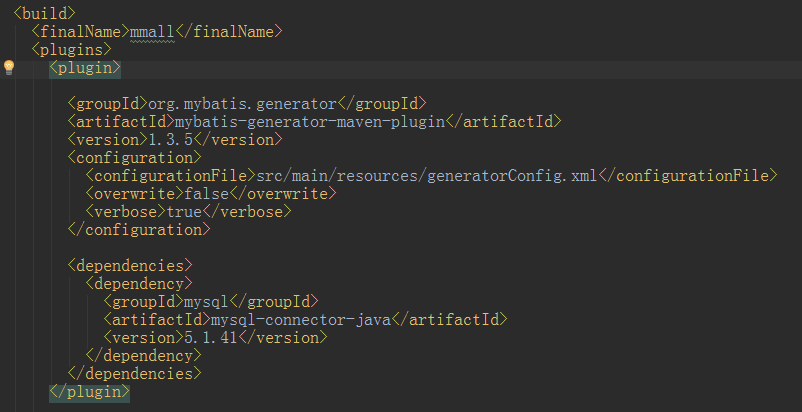802x412 pixels.
Task: Click the closing </configurationFile> tag
Action: pyautogui.click(x=687, y=176)
